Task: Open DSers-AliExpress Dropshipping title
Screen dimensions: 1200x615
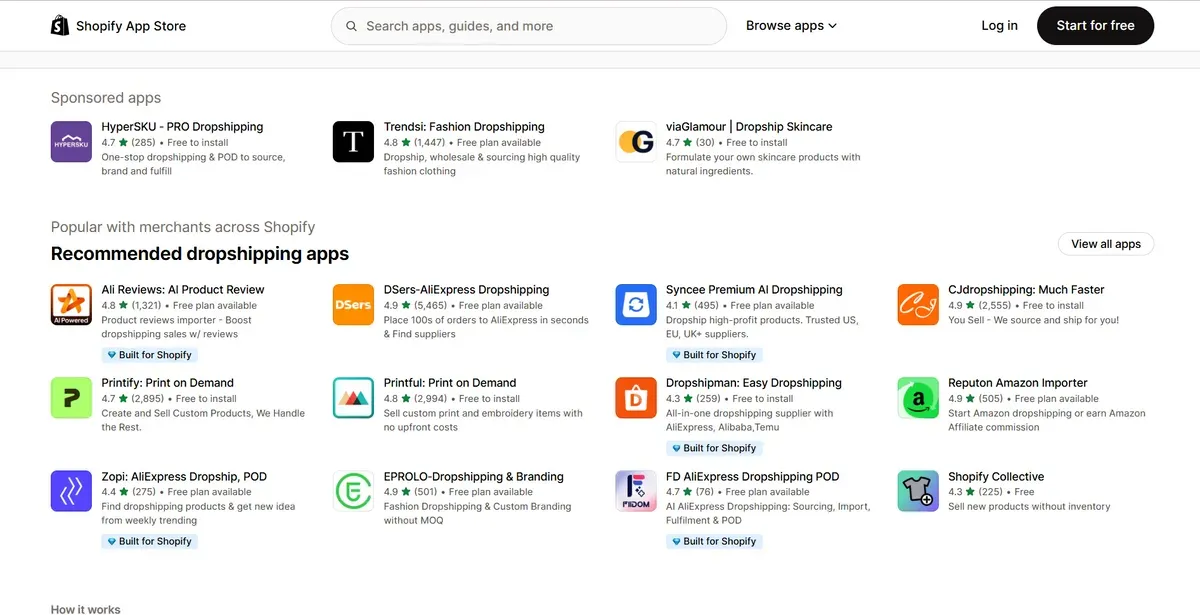Action: 466,290
